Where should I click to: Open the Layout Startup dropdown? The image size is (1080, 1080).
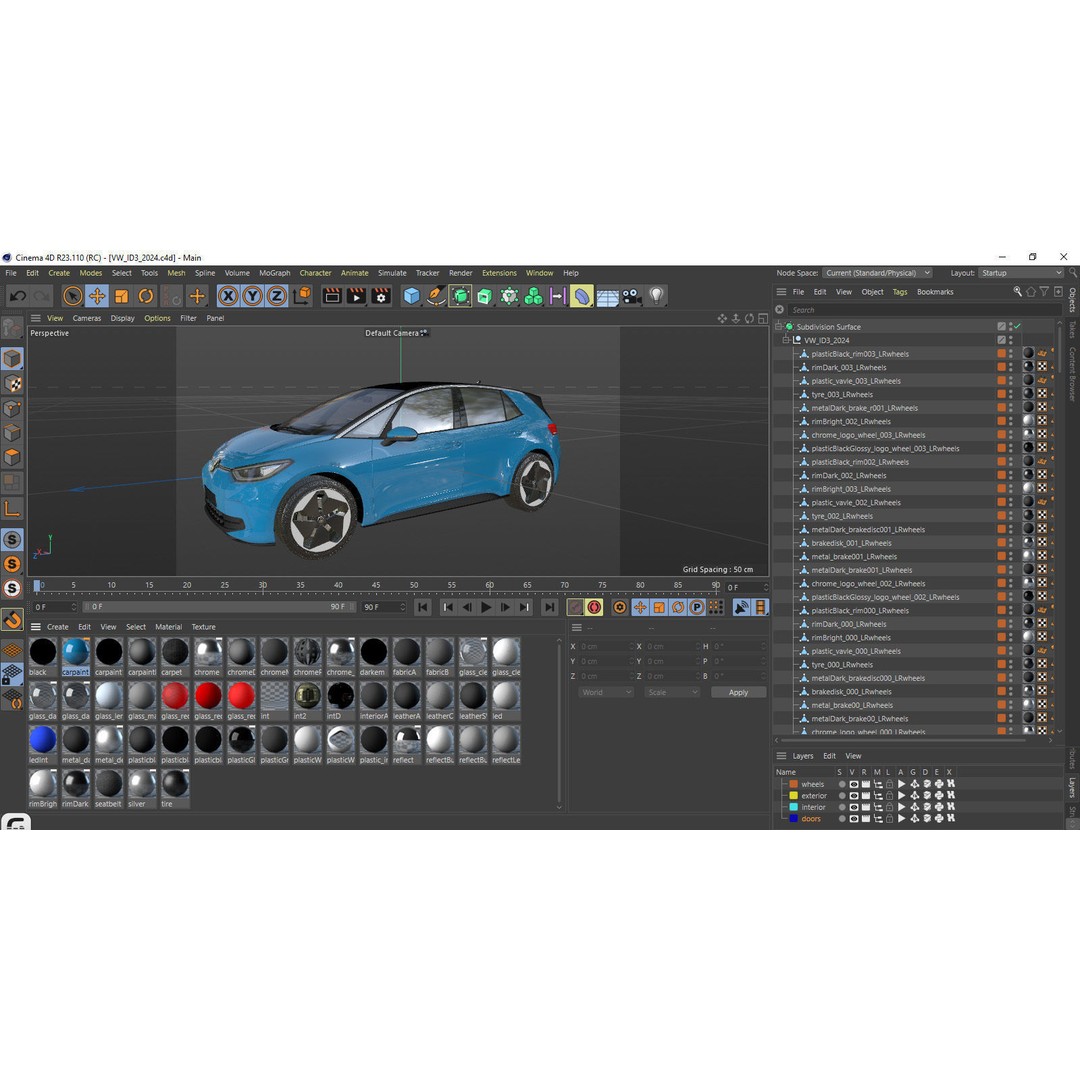coord(1021,273)
